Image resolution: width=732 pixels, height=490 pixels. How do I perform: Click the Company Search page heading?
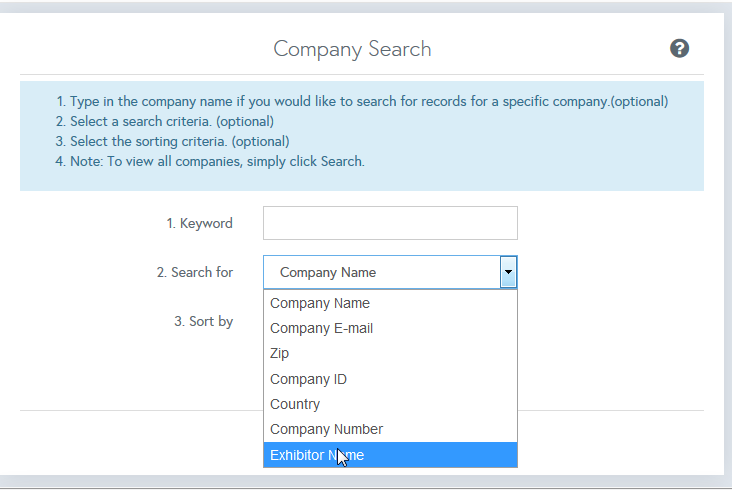(x=352, y=49)
